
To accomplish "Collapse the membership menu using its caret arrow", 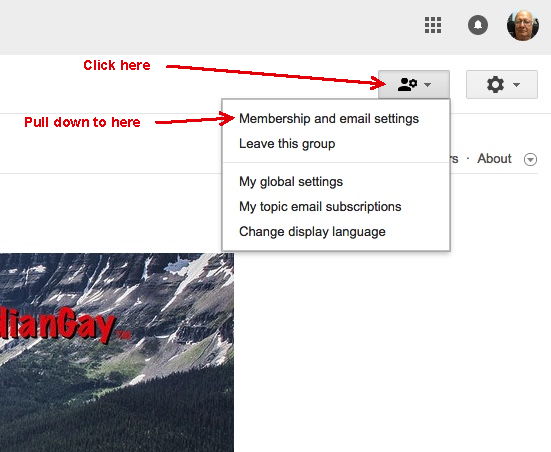I will 428,85.
